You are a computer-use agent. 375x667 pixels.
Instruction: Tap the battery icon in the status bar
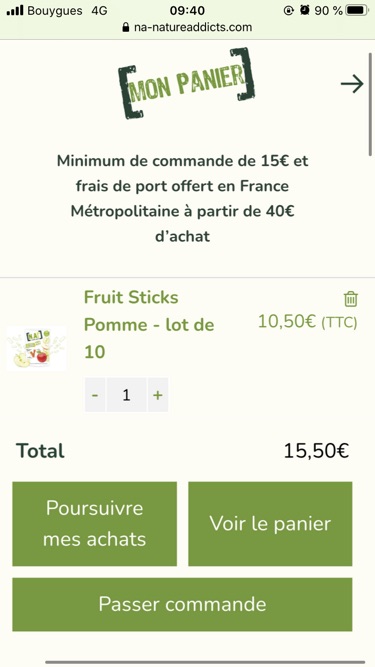pyautogui.click(x=357, y=10)
